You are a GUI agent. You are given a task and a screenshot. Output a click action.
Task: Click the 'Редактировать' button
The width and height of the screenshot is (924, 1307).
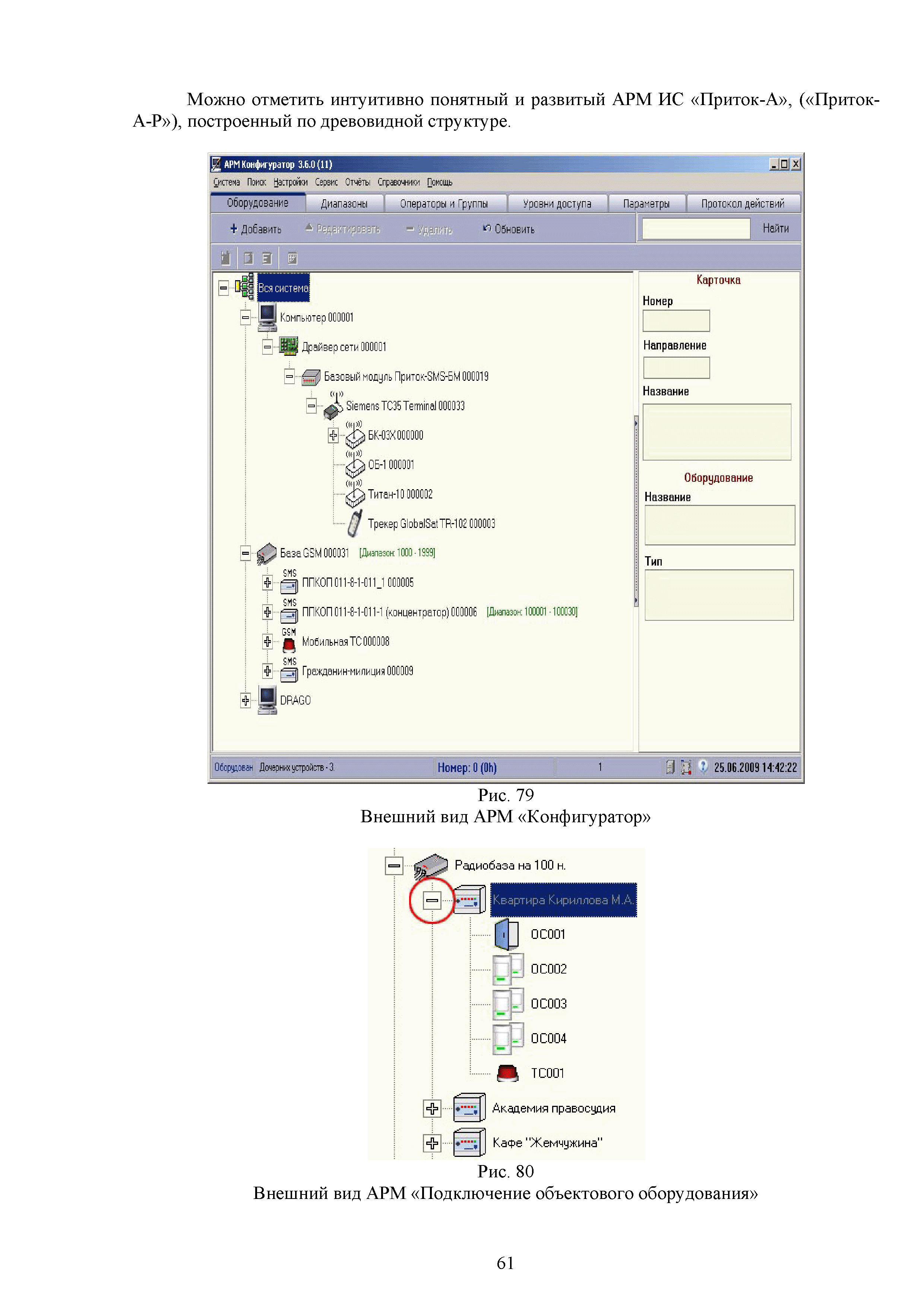(343, 229)
